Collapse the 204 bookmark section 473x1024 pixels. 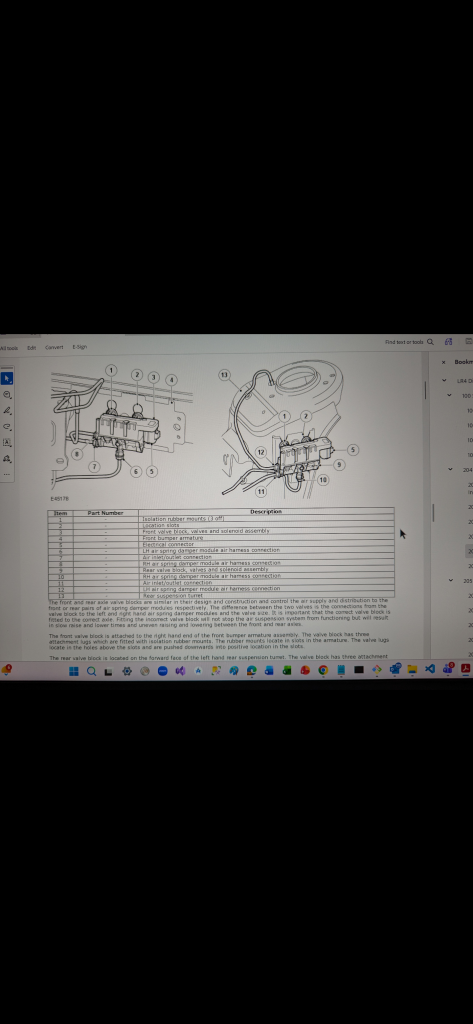[x=449, y=470]
